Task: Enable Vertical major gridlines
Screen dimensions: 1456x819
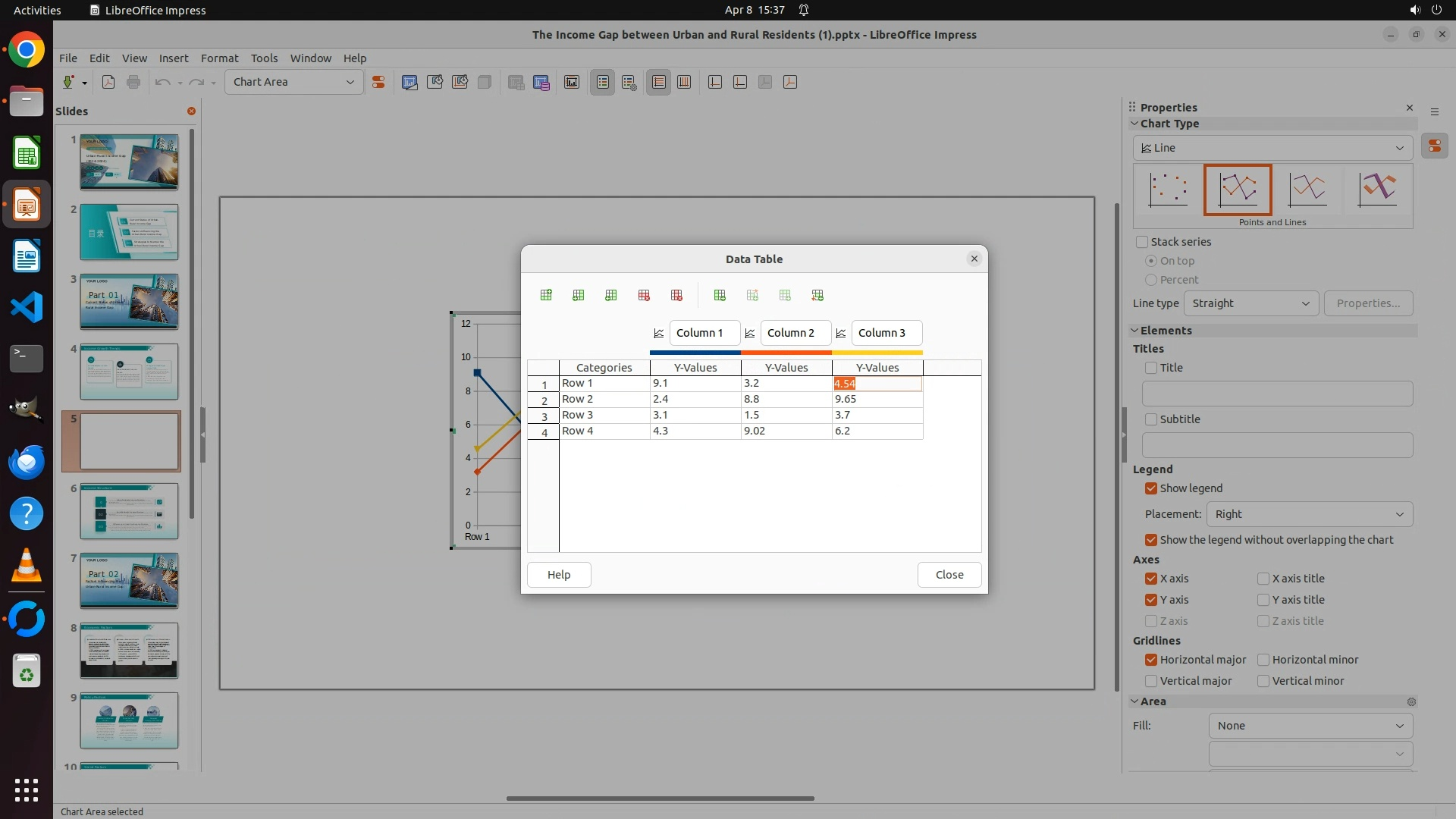Action: point(1151,681)
